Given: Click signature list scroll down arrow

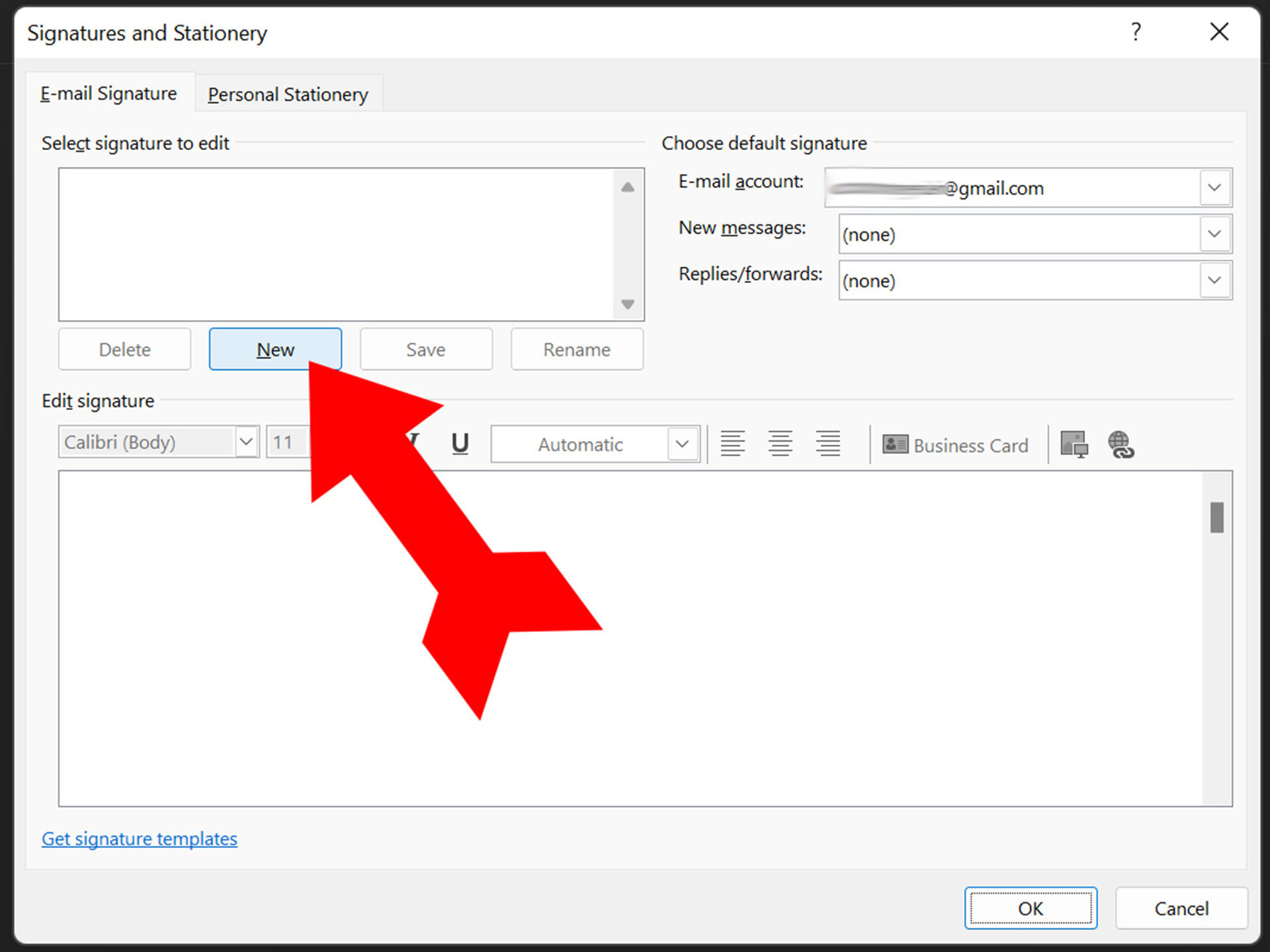Looking at the screenshot, I should 628,304.
